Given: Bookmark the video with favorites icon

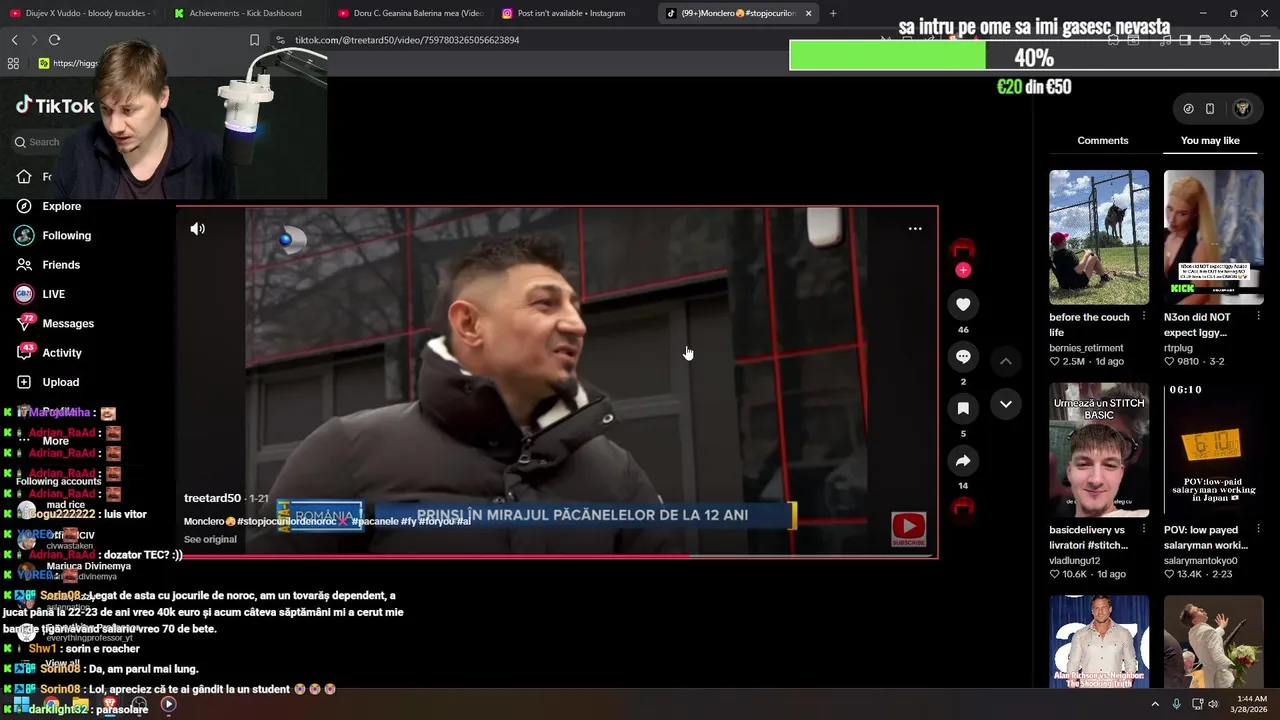Looking at the screenshot, I should [963, 409].
